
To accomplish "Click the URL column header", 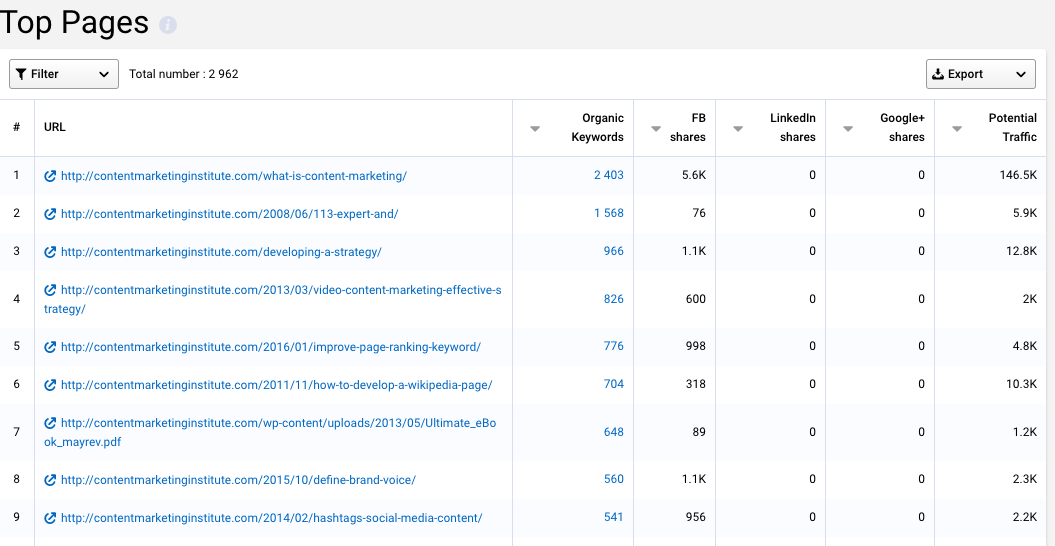I will tap(54, 127).
